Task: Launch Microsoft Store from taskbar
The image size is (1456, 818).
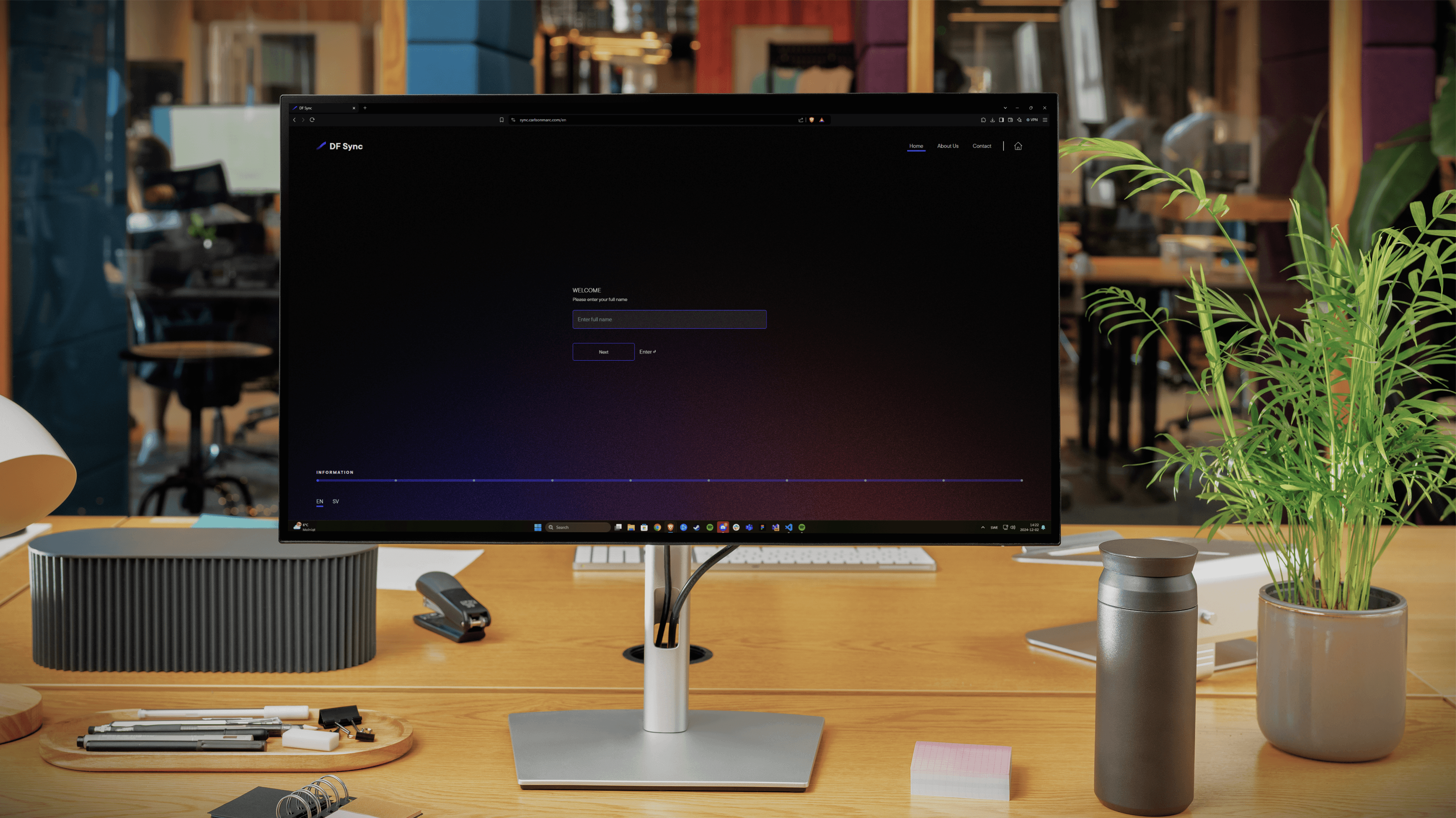Action: pos(644,528)
